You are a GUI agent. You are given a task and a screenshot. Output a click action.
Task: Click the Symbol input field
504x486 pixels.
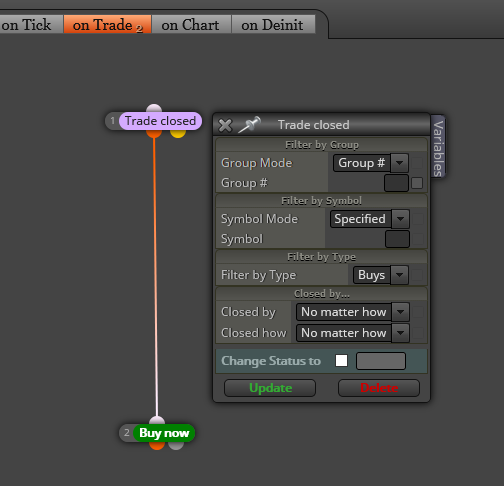(x=397, y=239)
